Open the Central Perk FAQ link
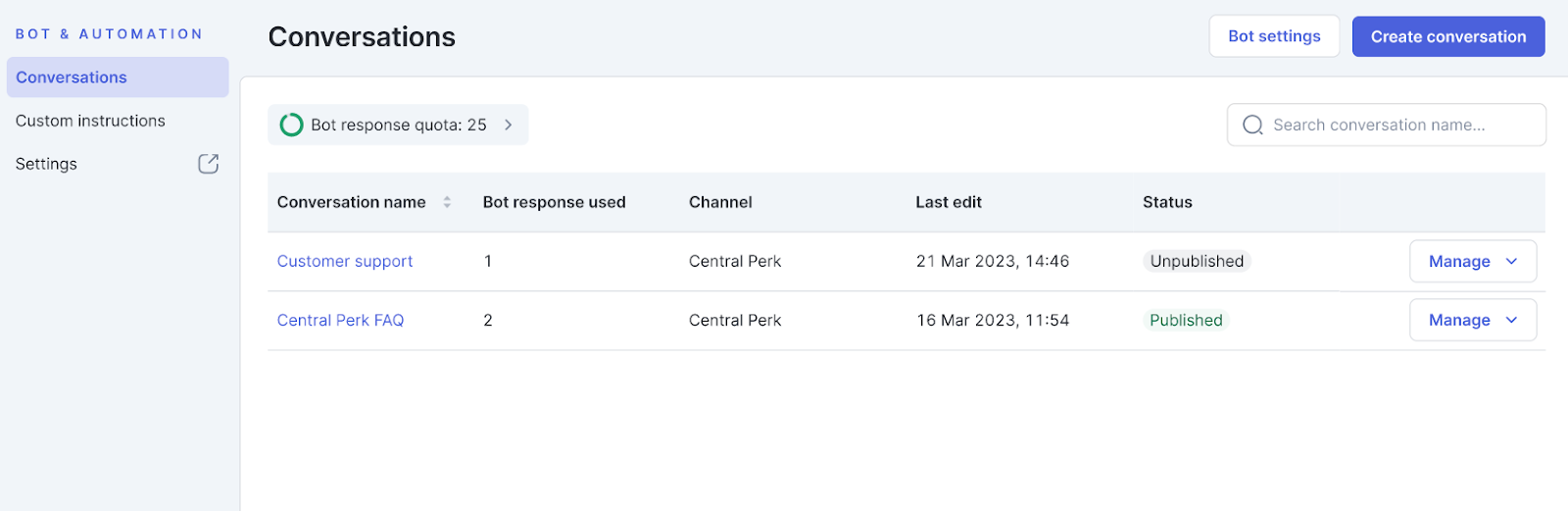Screen dimensions: 1568x511 [340, 320]
